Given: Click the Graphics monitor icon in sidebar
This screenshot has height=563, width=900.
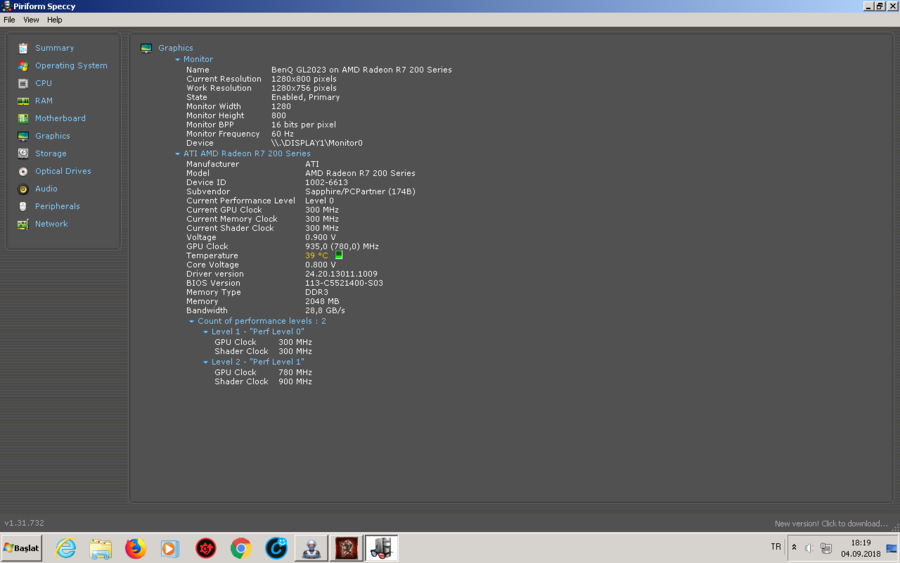Looking at the screenshot, I should [x=23, y=137].
